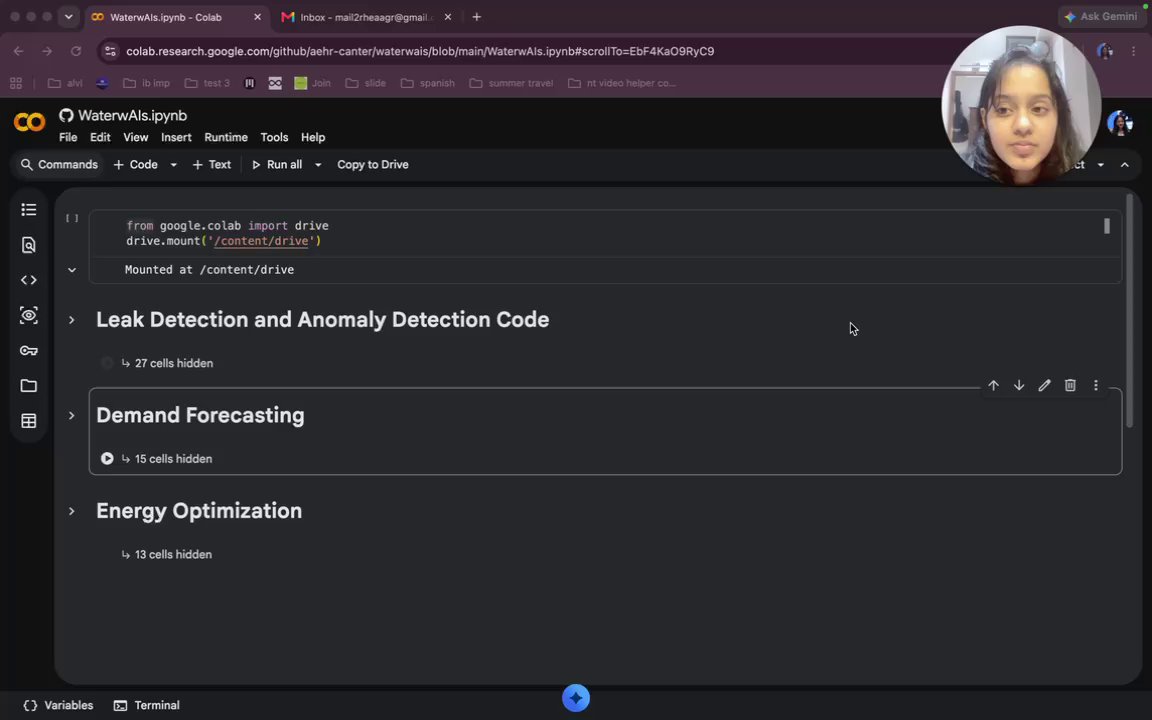This screenshot has width=1152, height=720.
Task: Move Demand Forecasting cell up
Action: [993, 385]
